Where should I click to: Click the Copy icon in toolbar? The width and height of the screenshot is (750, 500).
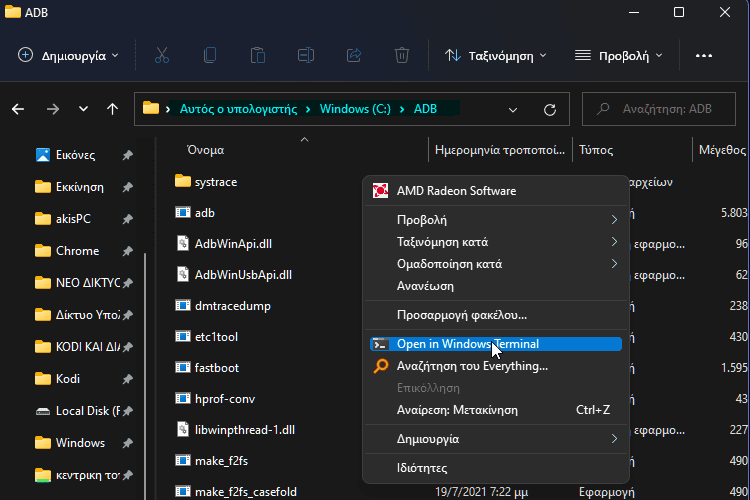210,55
